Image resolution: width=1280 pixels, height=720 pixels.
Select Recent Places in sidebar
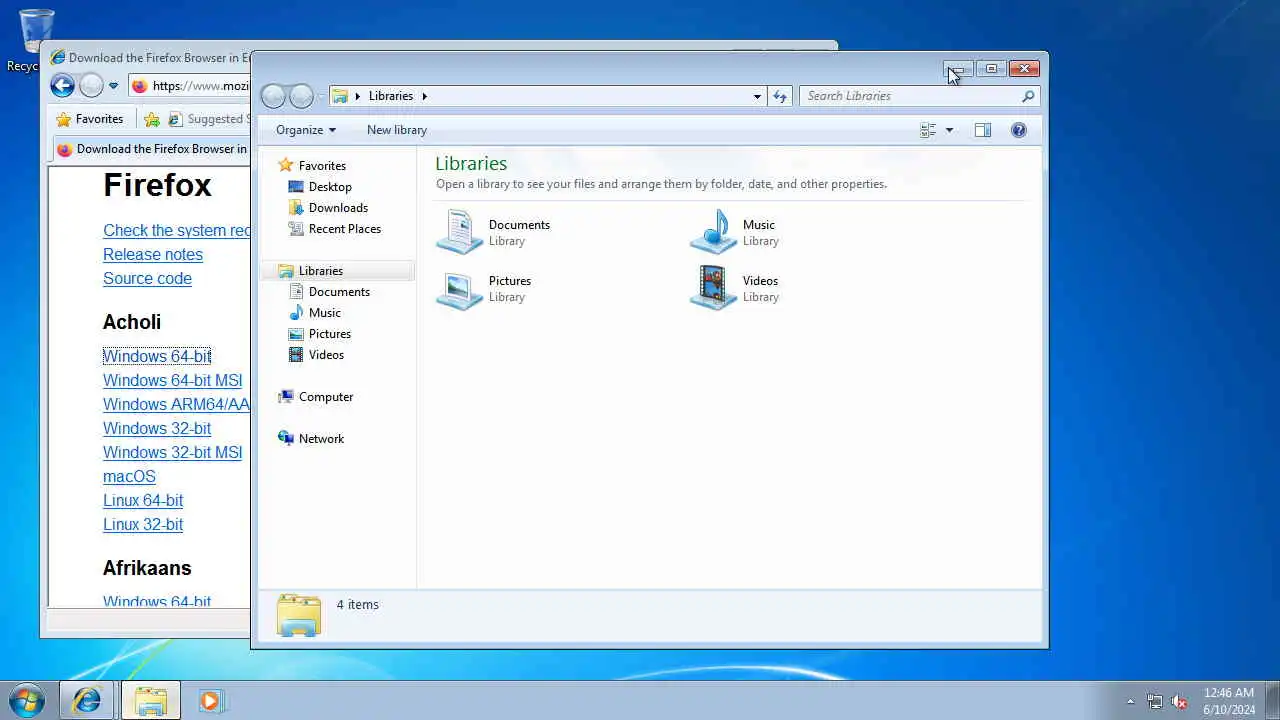(x=345, y=229)
